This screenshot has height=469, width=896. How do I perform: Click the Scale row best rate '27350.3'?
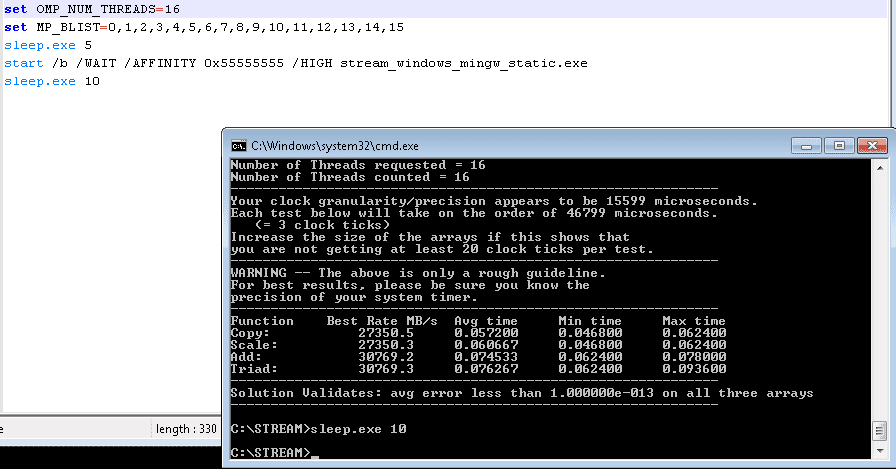click(386, 345)
